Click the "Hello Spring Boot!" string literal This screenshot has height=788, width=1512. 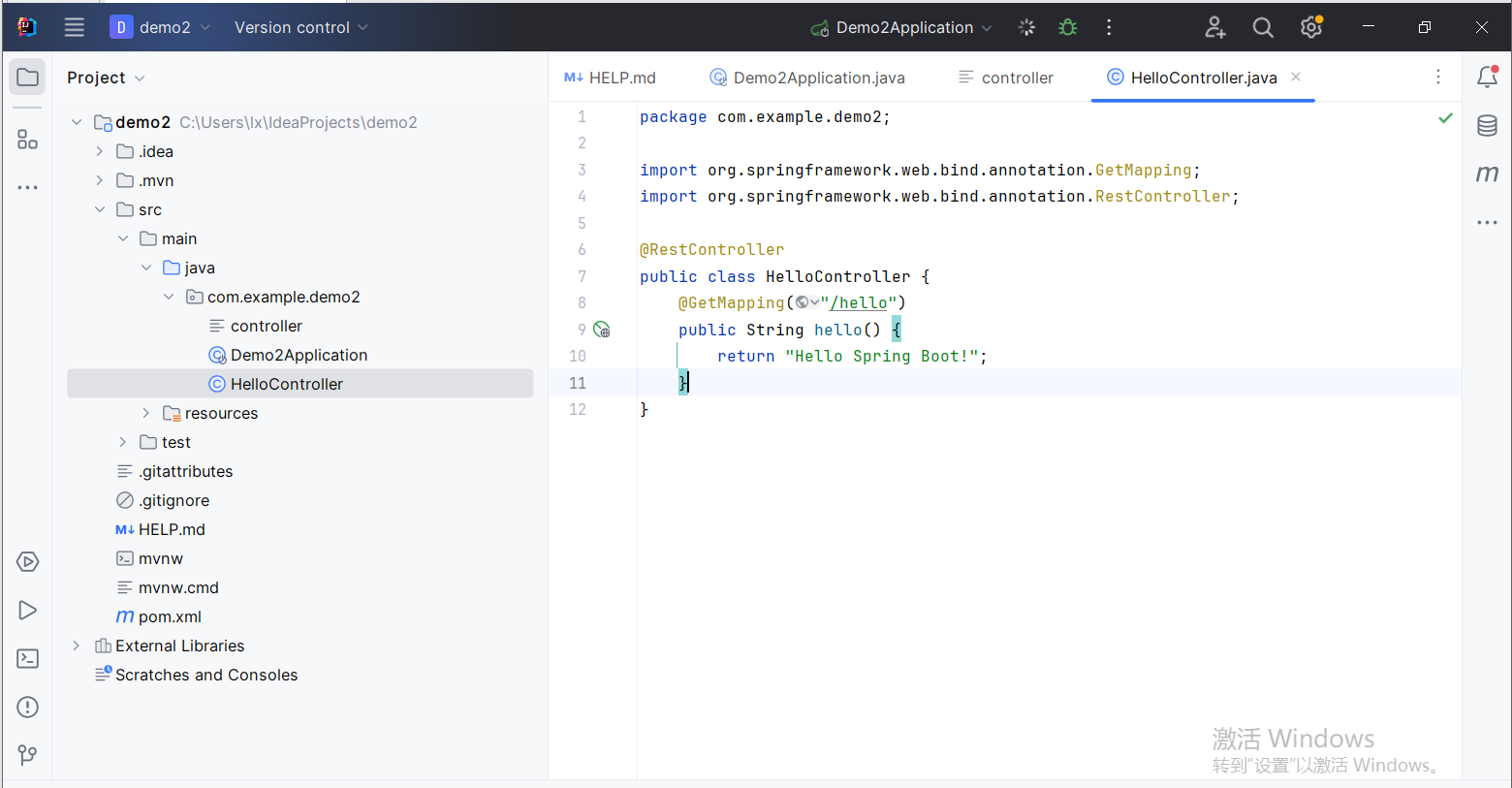click(x=882, y=356)
